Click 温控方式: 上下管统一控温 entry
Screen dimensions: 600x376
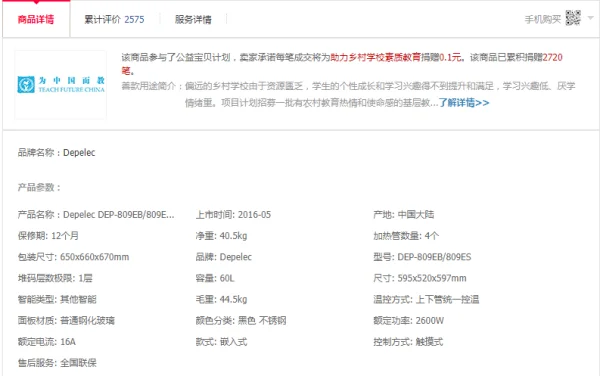click(x=426, y=299)
